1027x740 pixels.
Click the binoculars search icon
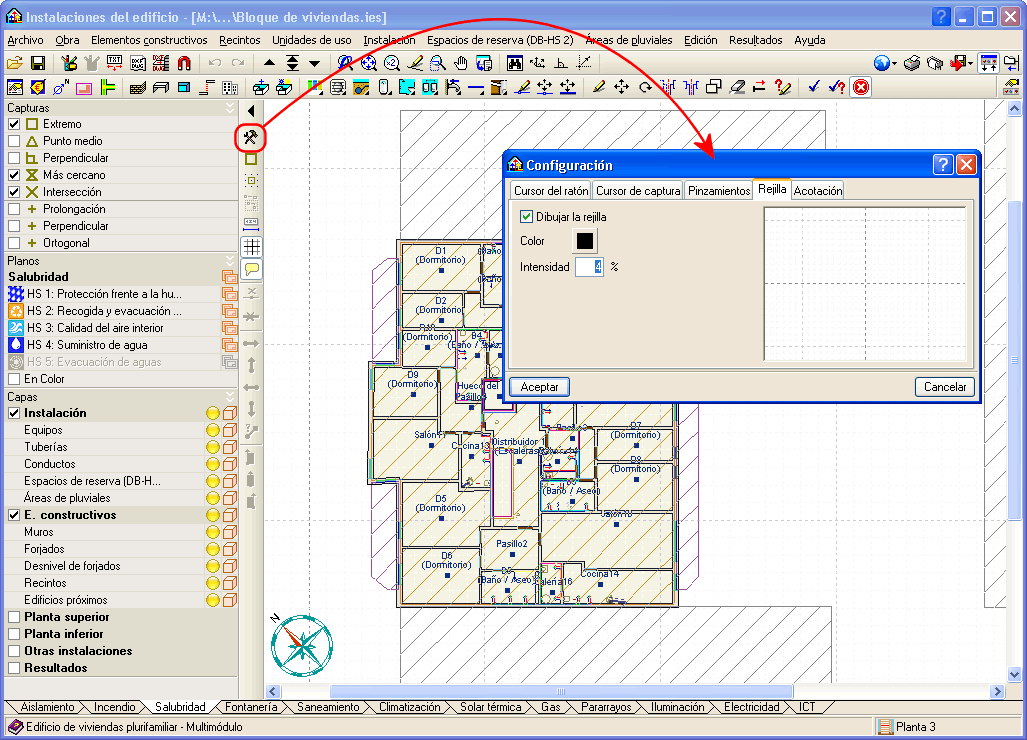tap(515, 63)
